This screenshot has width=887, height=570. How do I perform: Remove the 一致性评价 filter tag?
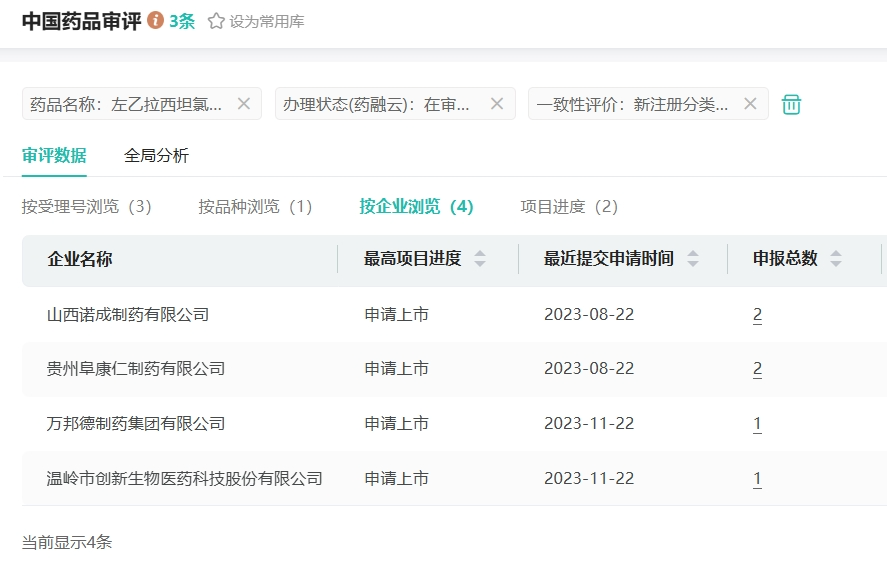click(x=750, y=104)
